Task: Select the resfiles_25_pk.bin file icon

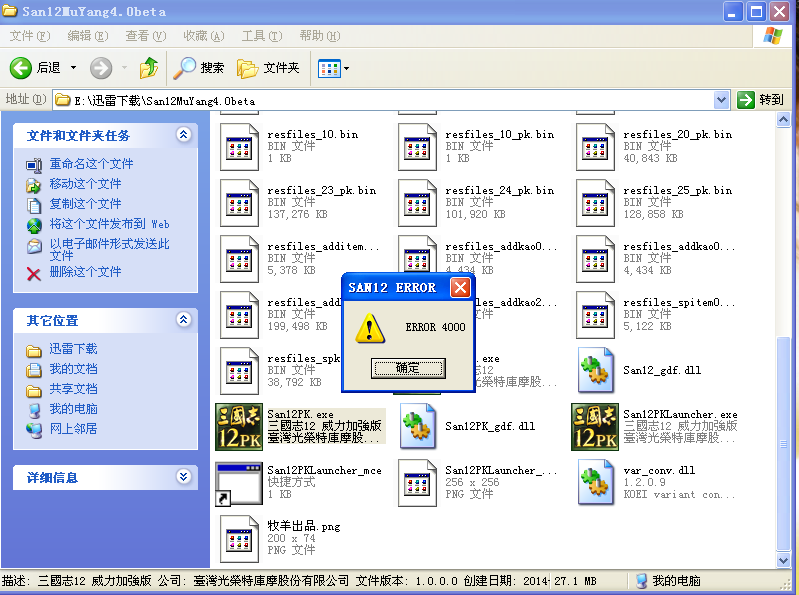Action: click(x=595, y=203)
